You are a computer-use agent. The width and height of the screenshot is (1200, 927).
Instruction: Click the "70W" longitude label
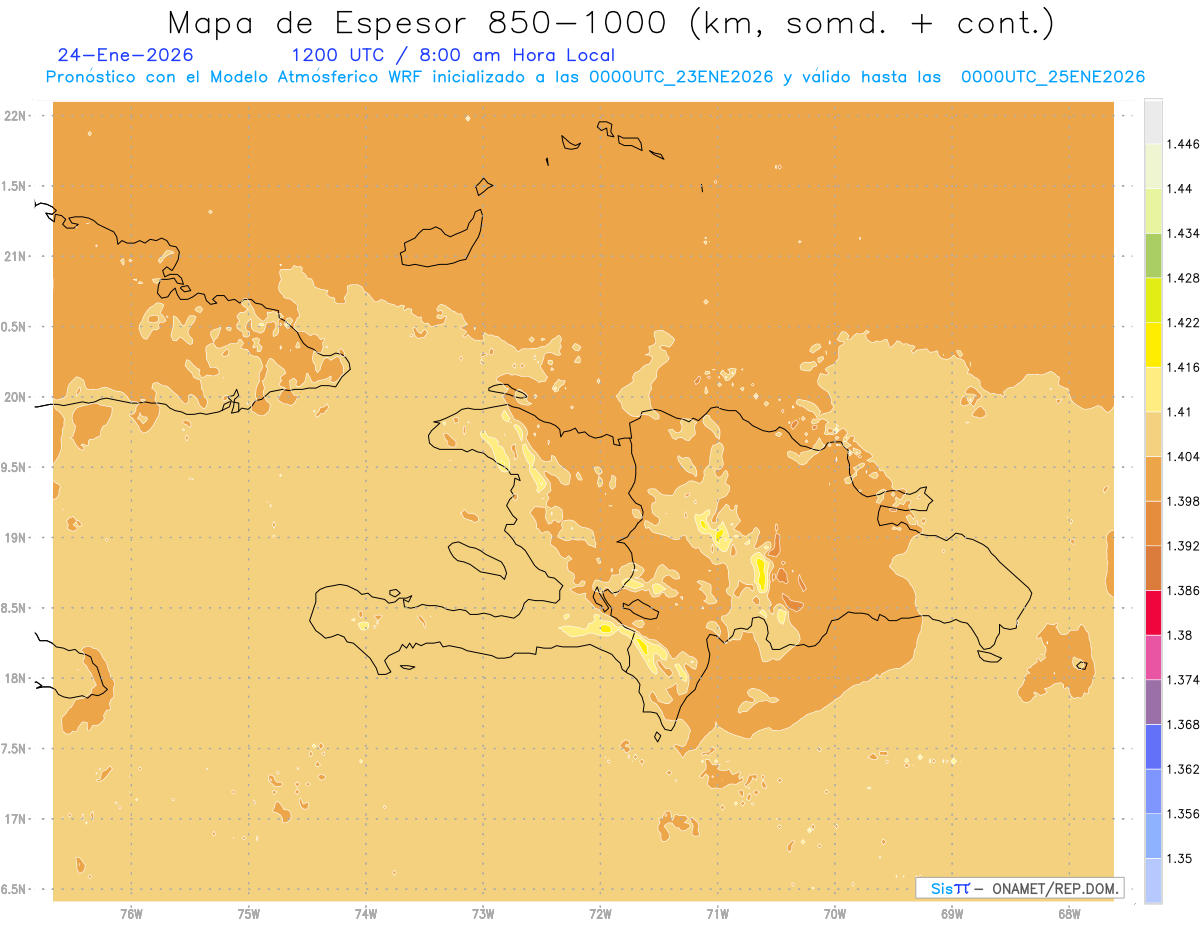pyautogui.click(x=835, y=913)
